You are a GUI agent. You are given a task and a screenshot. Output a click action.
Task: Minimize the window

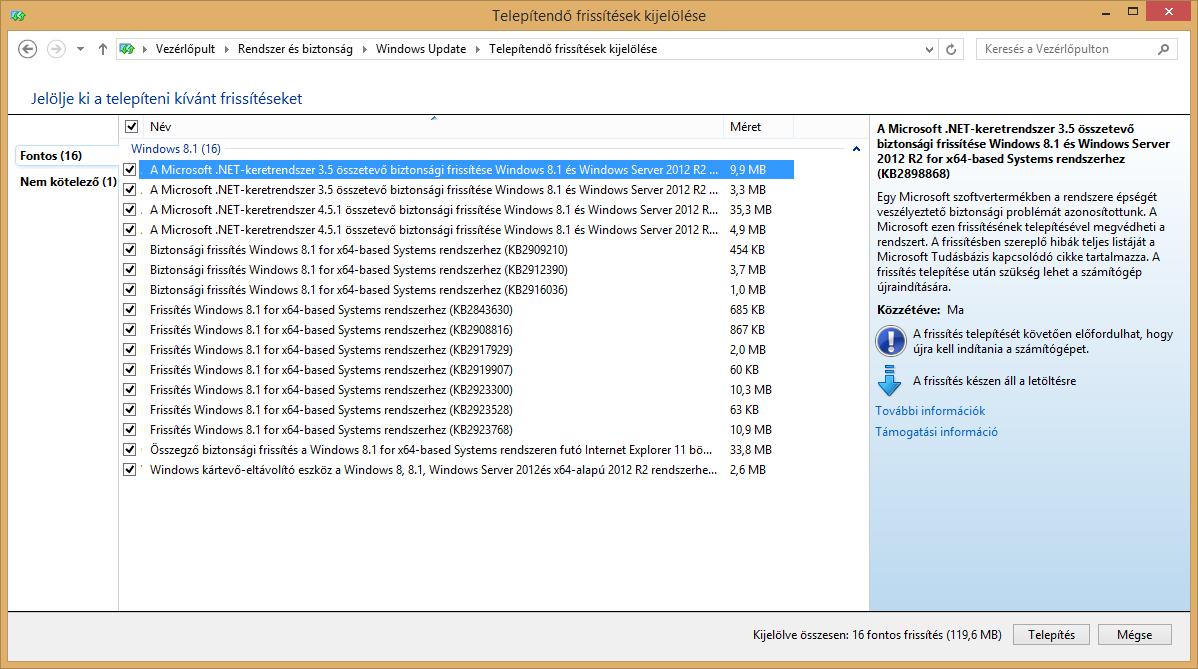[1106, 13]
